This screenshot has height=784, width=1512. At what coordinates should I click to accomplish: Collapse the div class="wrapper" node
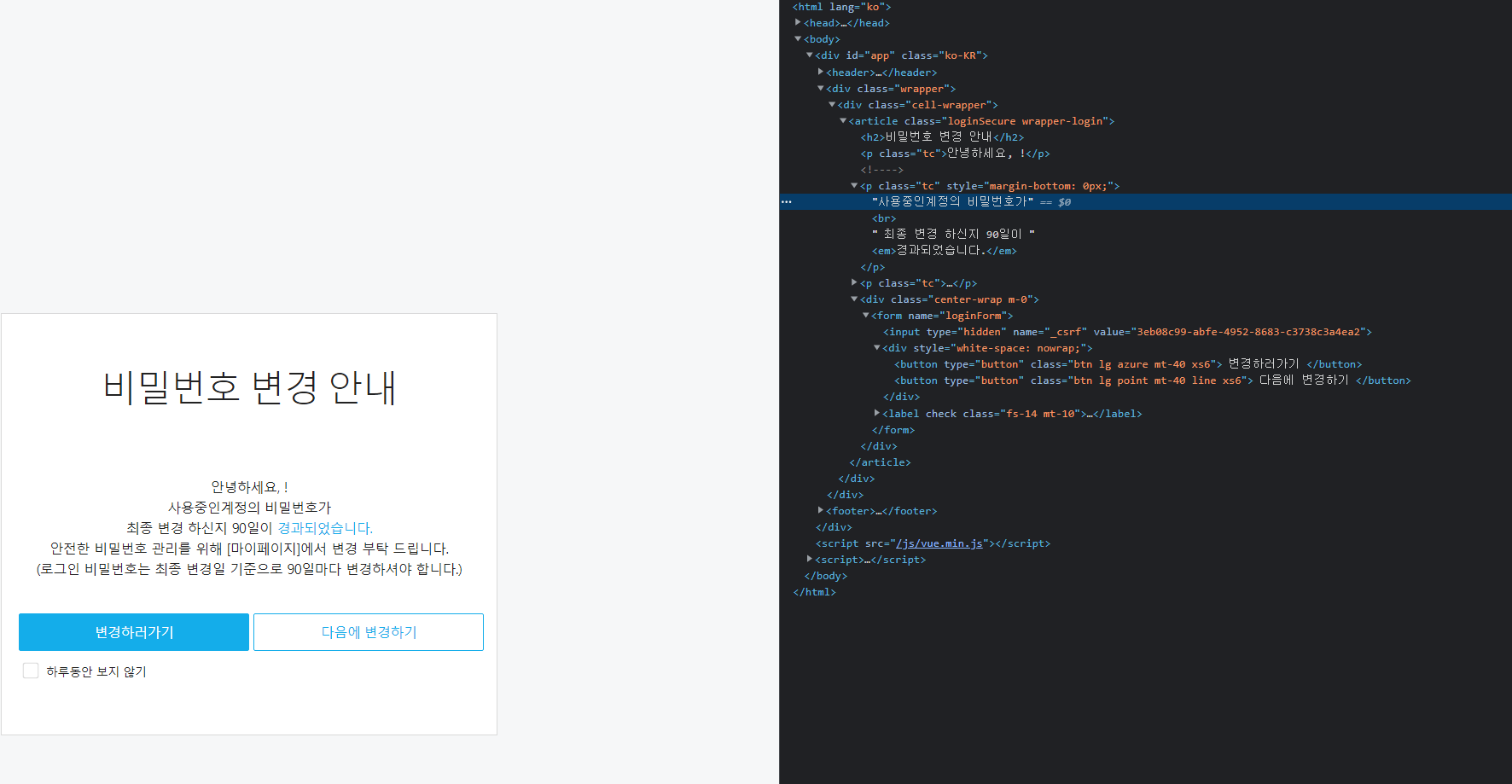pos(821,89)
